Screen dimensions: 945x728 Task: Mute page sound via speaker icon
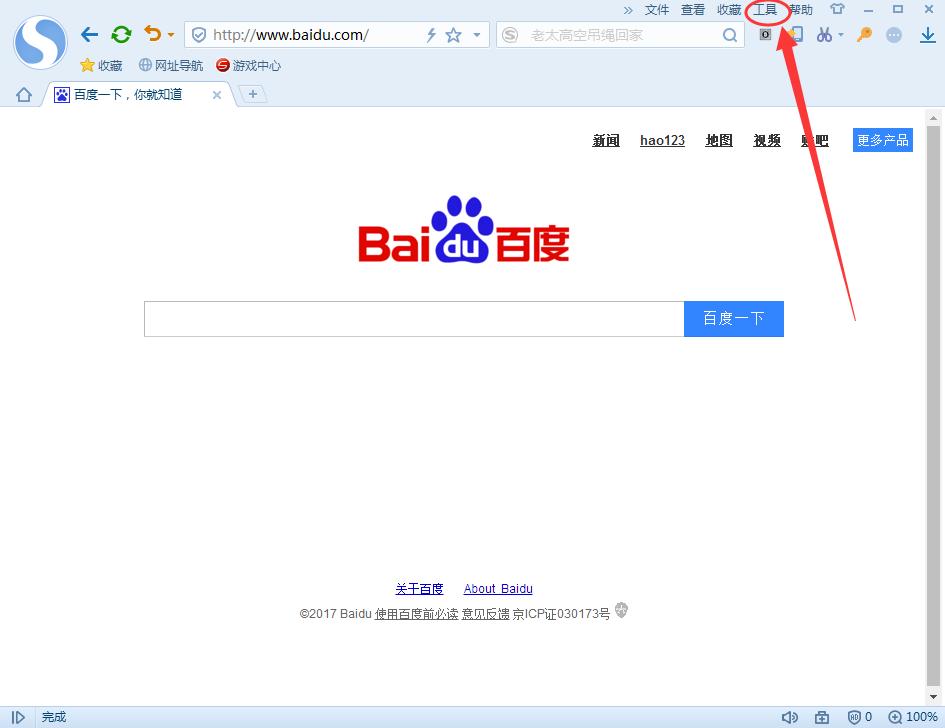790,717
